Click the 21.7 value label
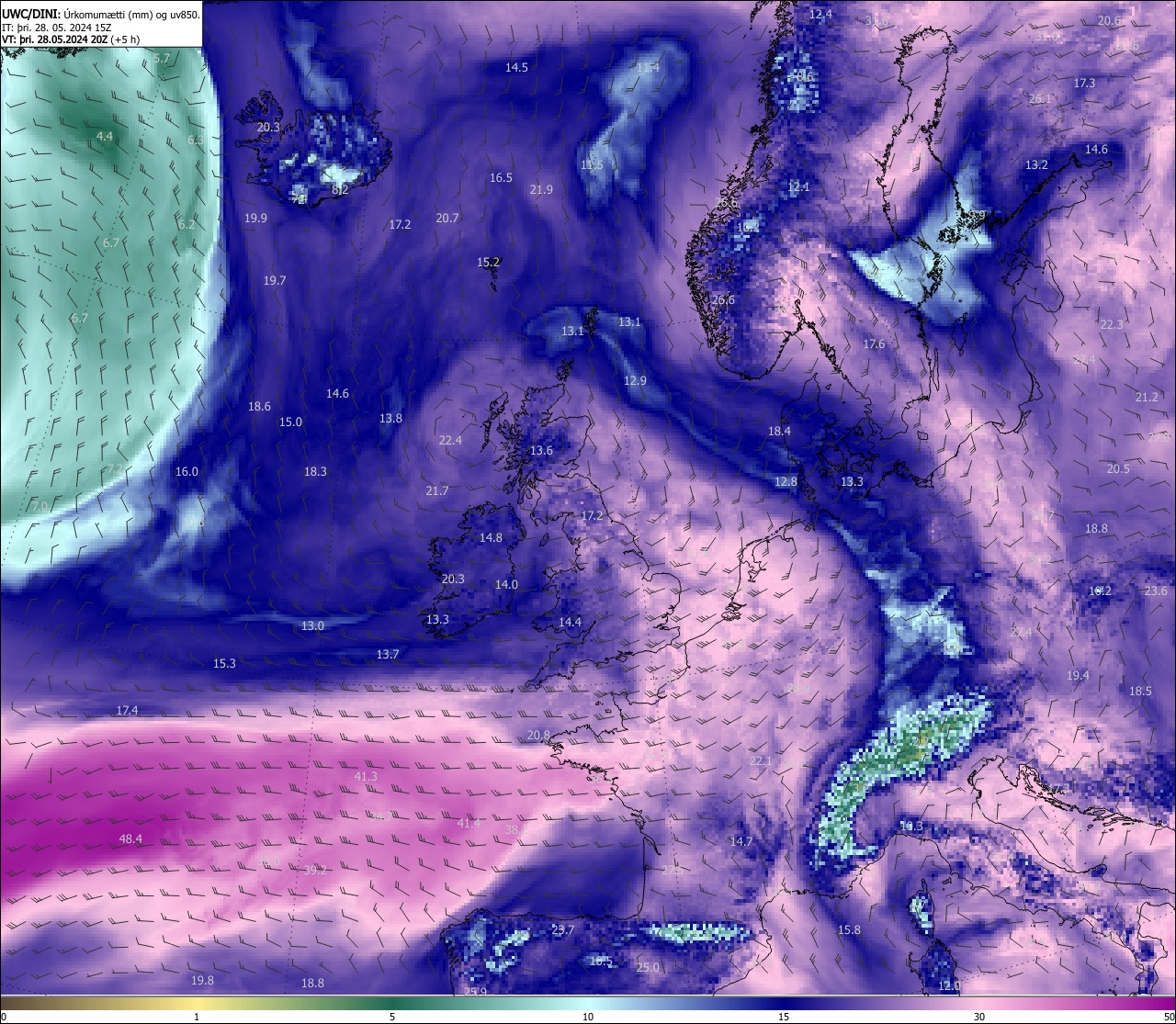This screenshot has width=1176, height=1024. tap(437, 490)
